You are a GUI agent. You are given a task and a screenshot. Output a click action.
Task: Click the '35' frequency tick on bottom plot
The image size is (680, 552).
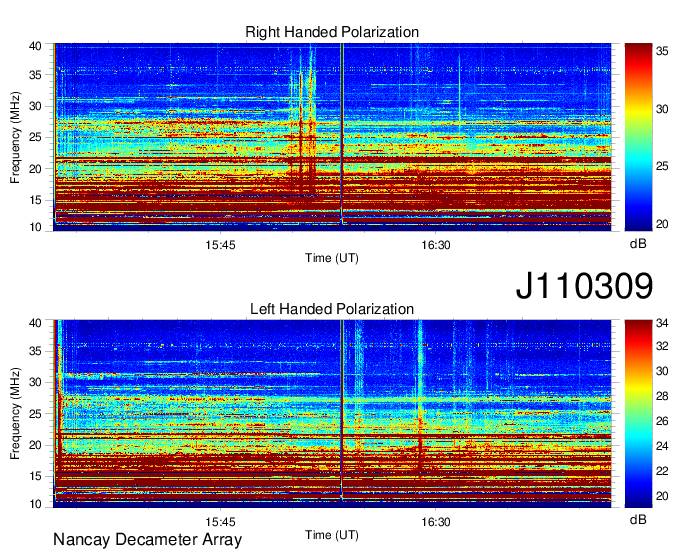click(x=35, y=351)
